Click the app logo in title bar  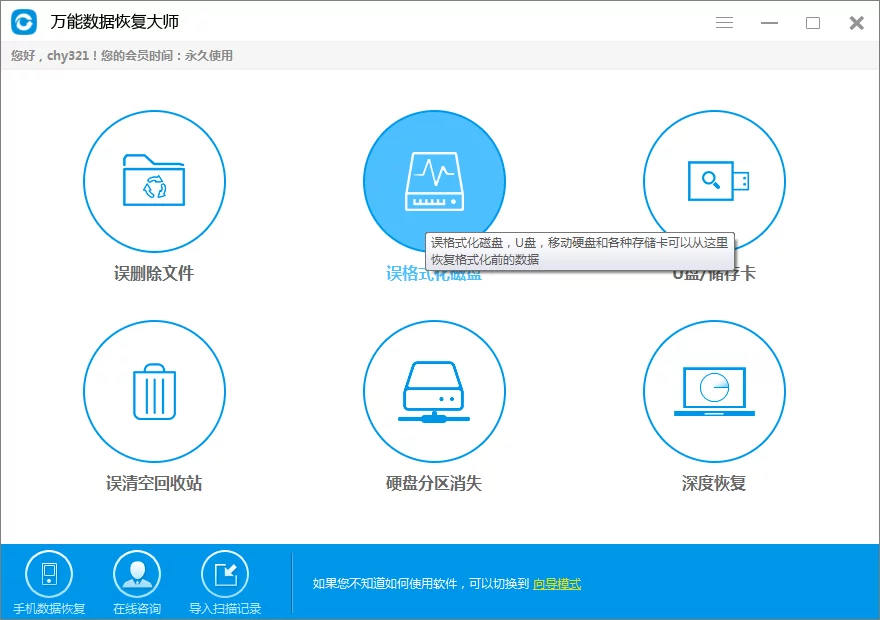(22, 22)
